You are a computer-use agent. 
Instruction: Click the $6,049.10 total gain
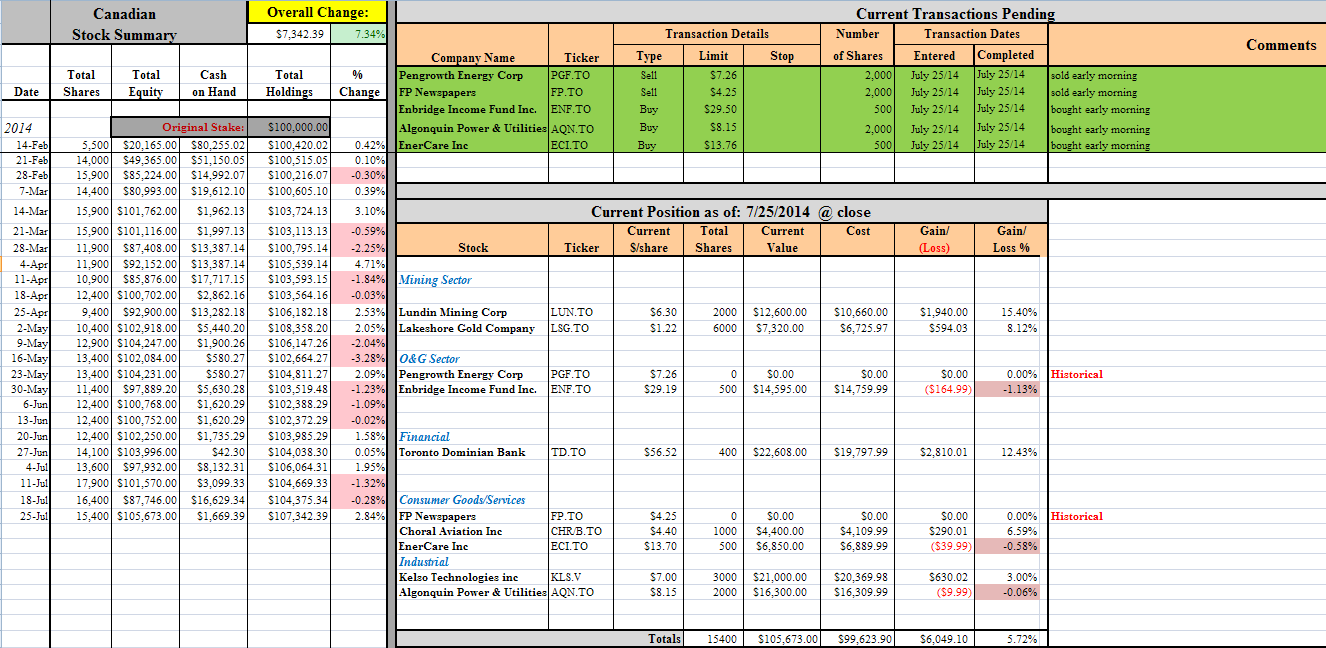tap(943, 638)
